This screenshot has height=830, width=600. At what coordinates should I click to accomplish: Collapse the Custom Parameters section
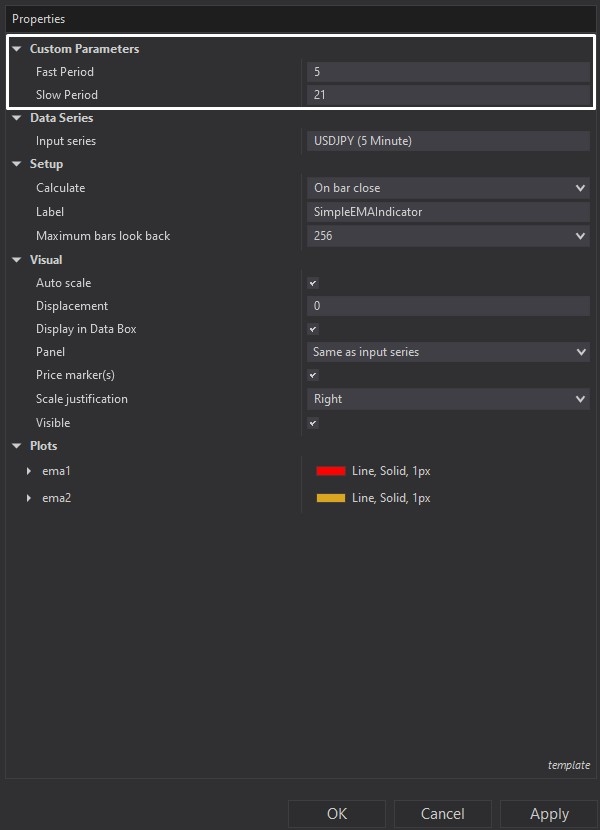[16, 48]
